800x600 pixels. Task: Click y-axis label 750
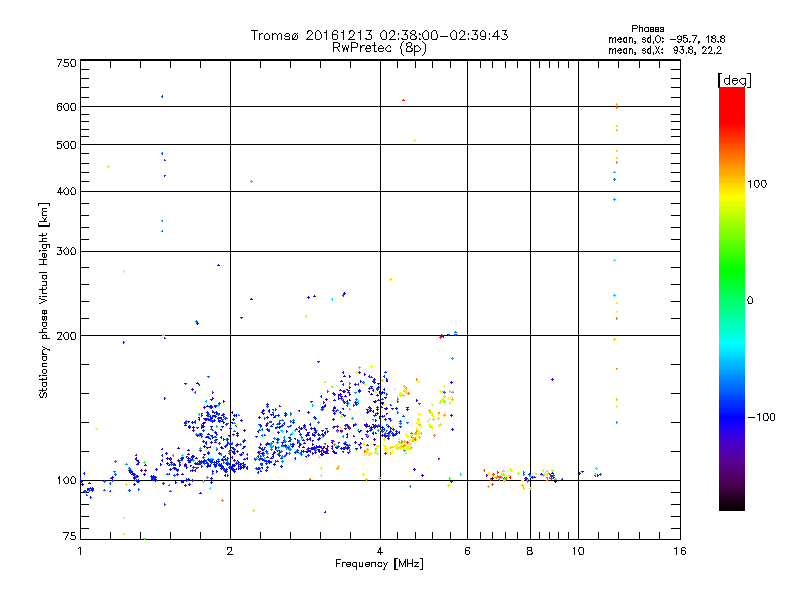(66, 63)
